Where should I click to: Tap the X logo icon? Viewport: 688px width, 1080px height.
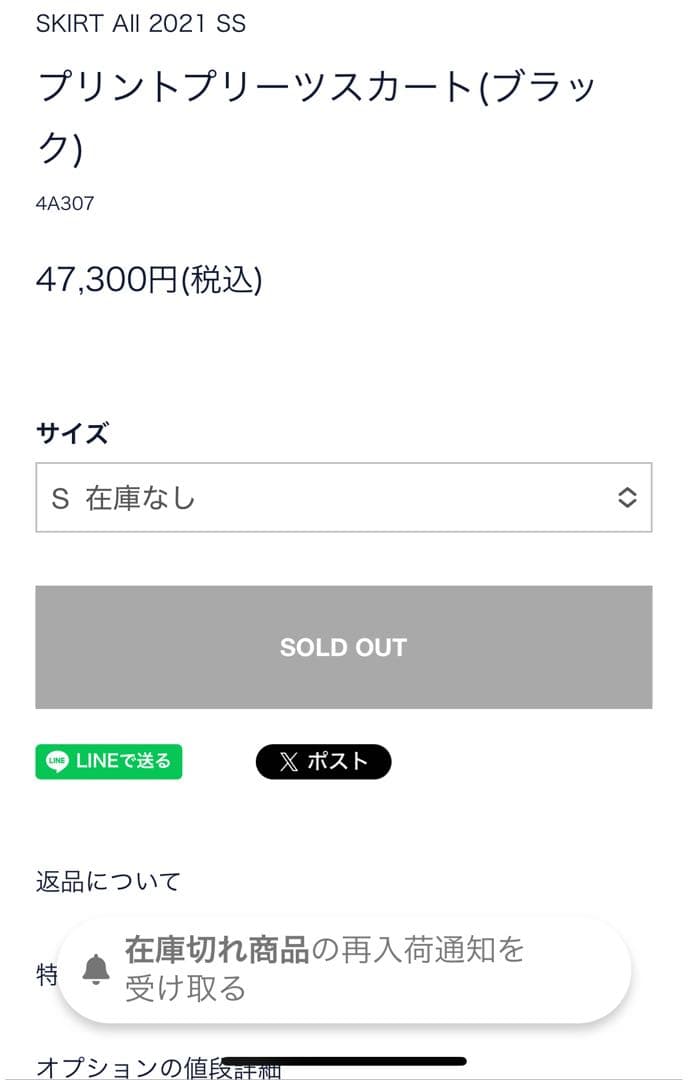(289, 762)
